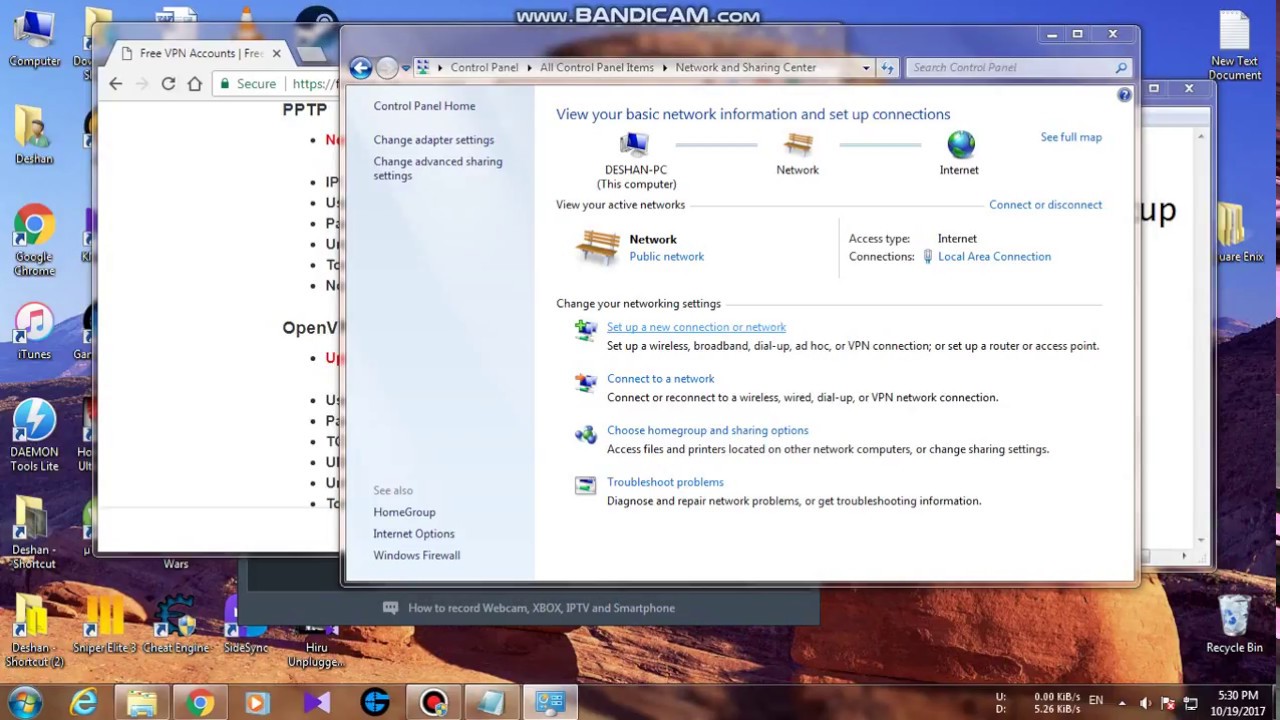Switch to Chrome in the taskbar
This screenshot has height=720, width=1280.
click(x=200, y=703)
